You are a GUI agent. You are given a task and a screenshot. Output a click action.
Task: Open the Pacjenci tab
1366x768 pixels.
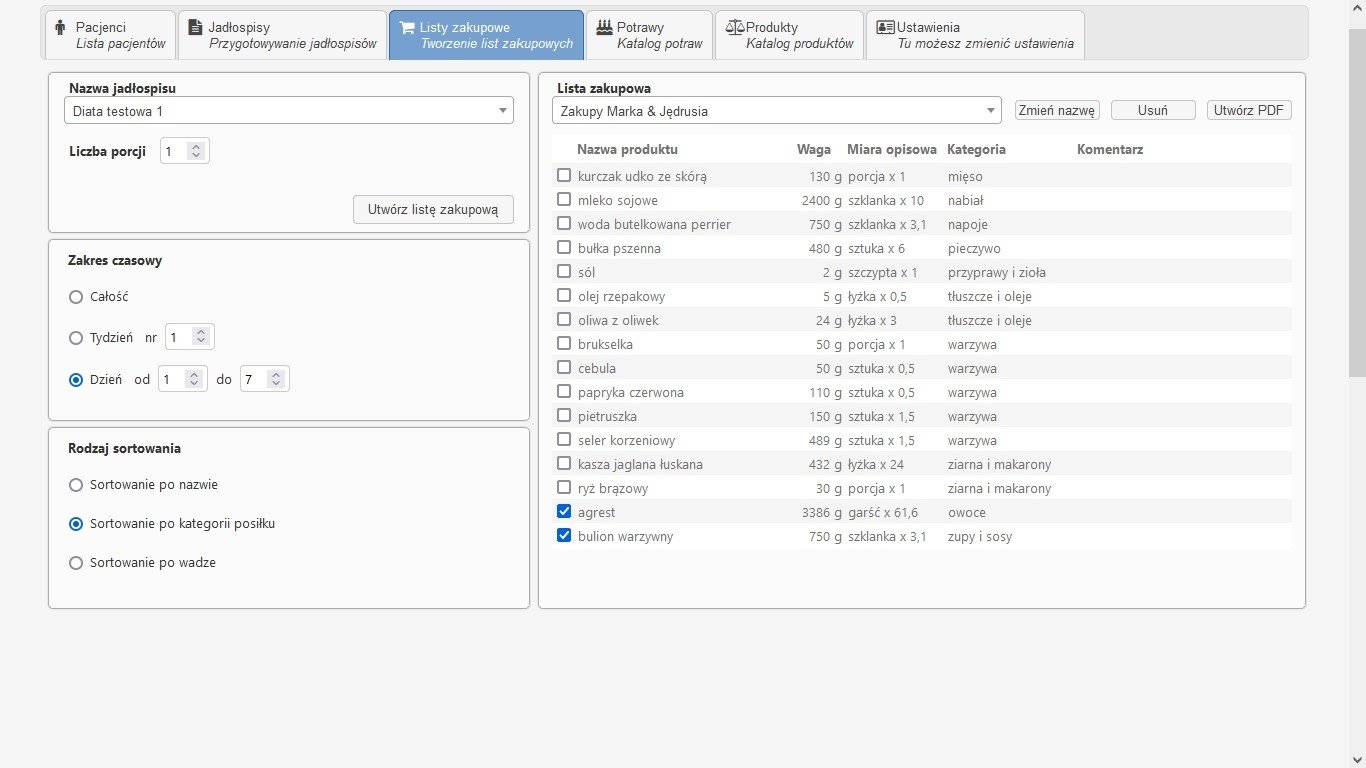110,35
